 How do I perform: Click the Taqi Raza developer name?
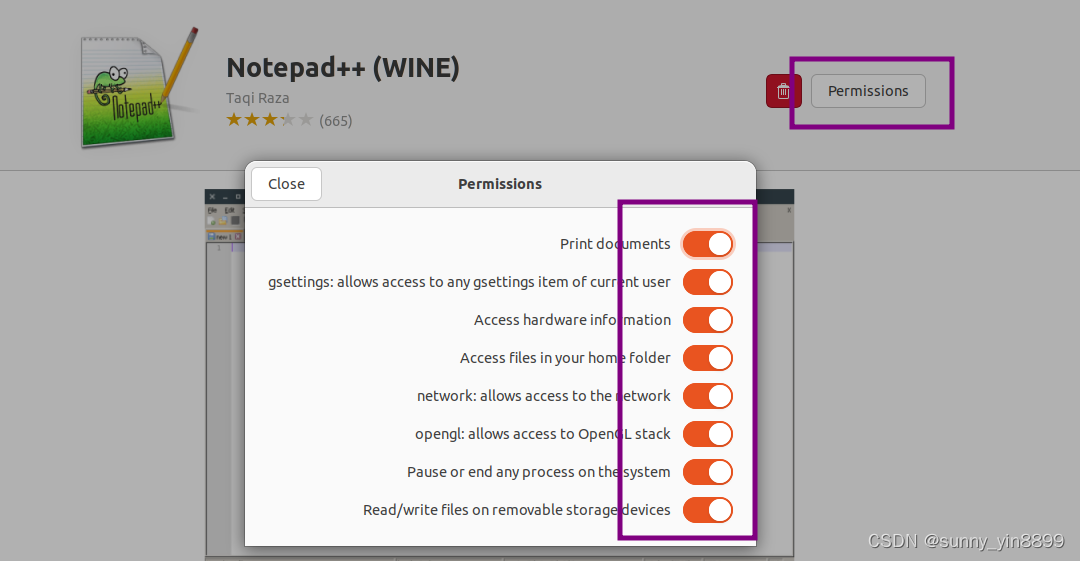click(258, 98)
